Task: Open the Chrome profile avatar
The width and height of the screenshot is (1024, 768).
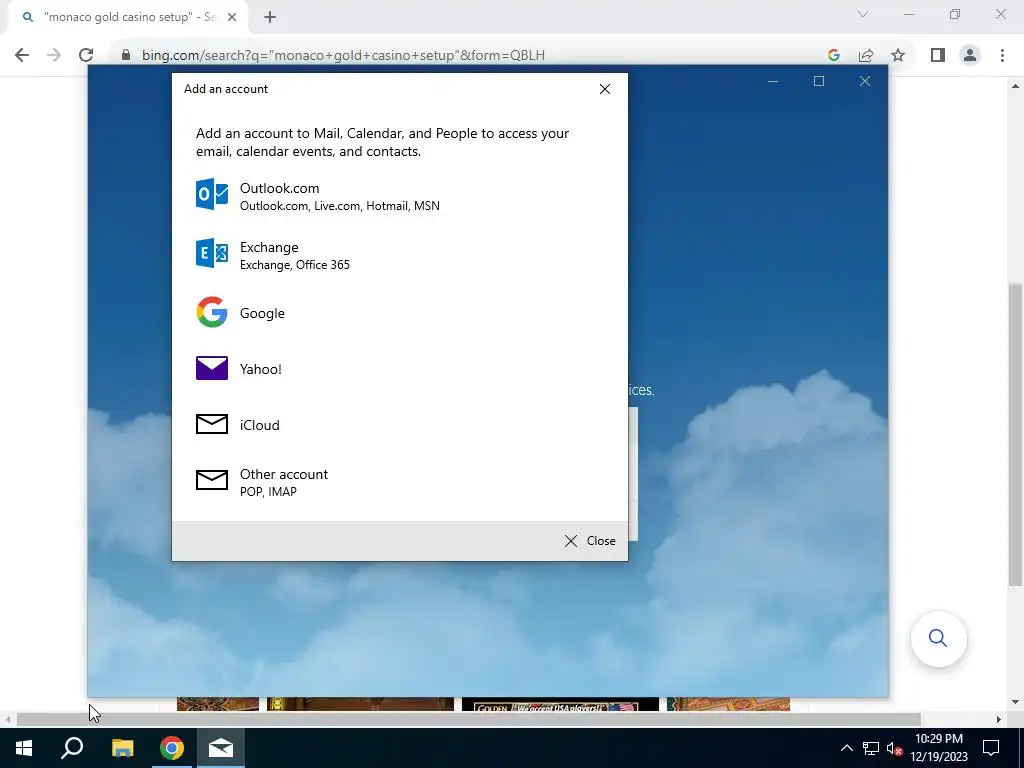Action: pos(970,55)
